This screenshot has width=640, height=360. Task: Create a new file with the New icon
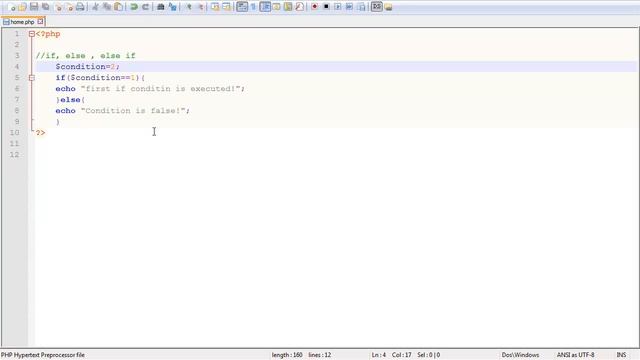[x=11, y=7]
